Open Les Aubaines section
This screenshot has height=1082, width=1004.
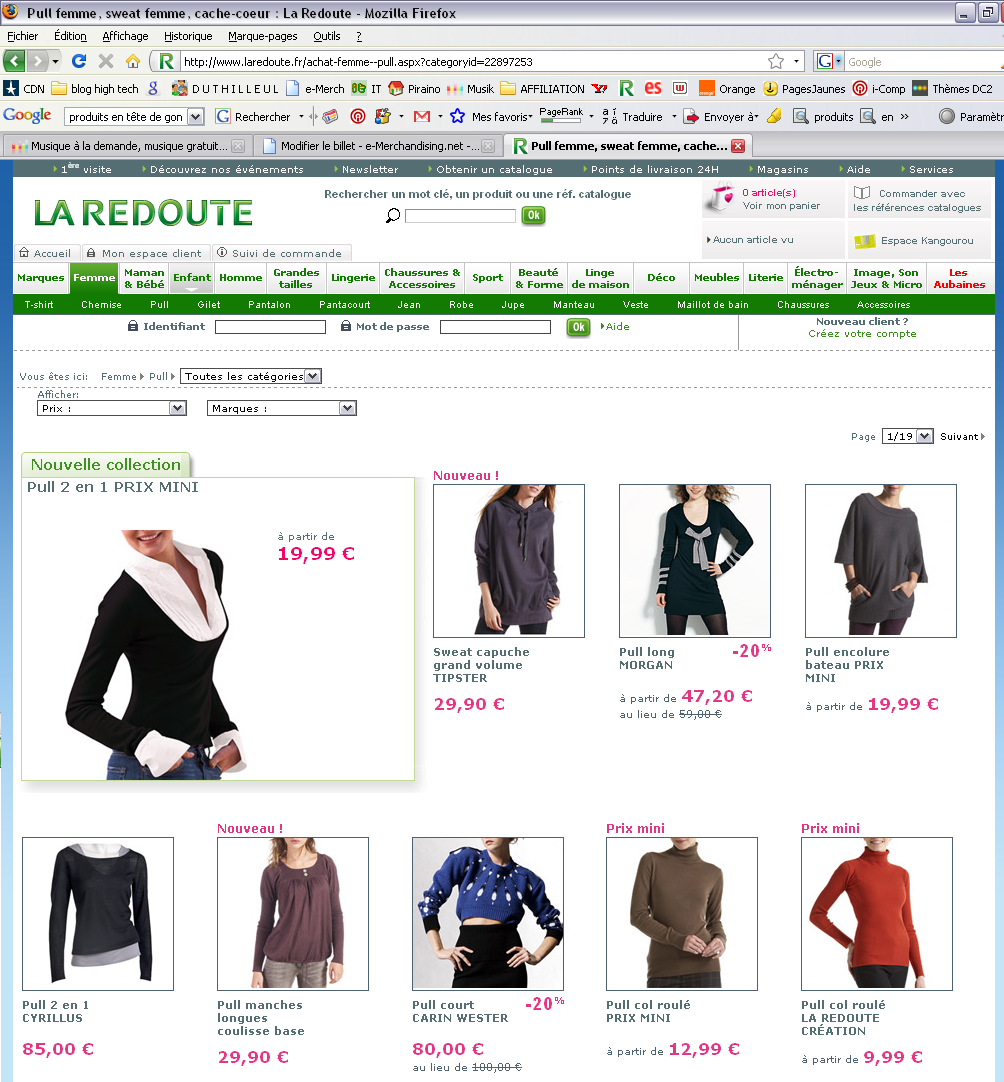(x=958, y=278)
